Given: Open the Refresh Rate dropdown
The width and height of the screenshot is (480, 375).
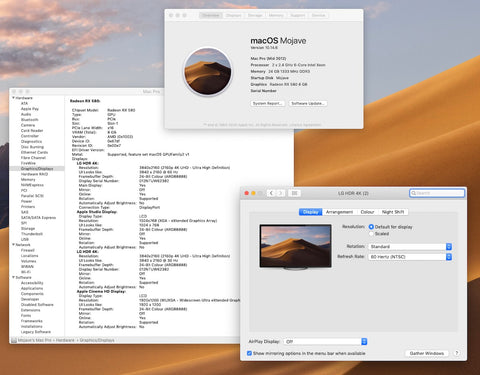Looking at the screenshot, I should [x=410, y=257].
